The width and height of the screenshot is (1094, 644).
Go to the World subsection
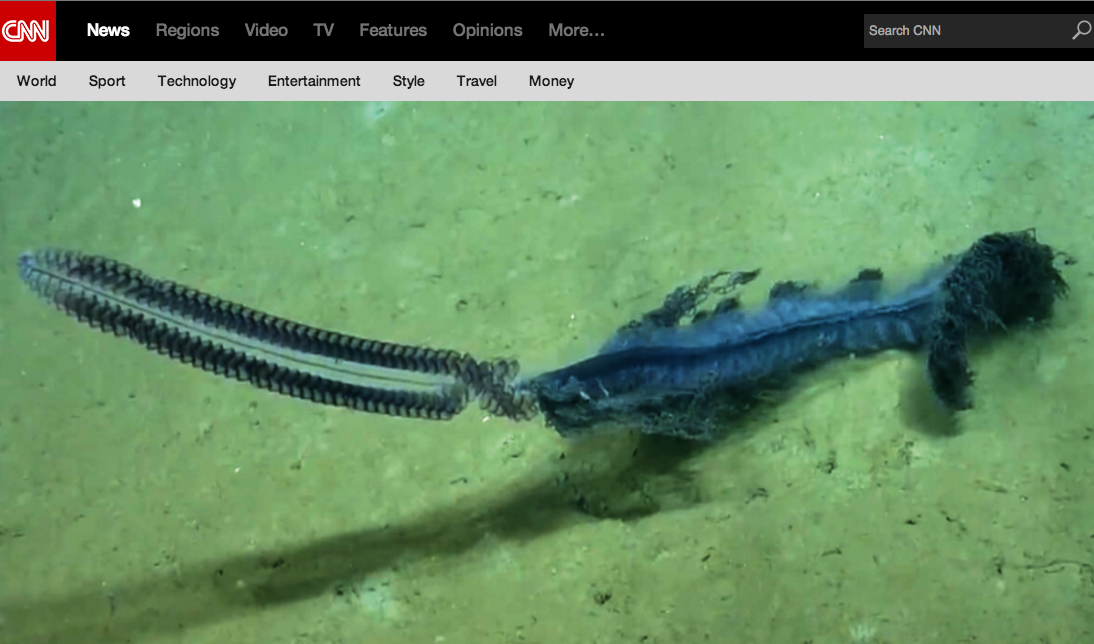point(36,81)
